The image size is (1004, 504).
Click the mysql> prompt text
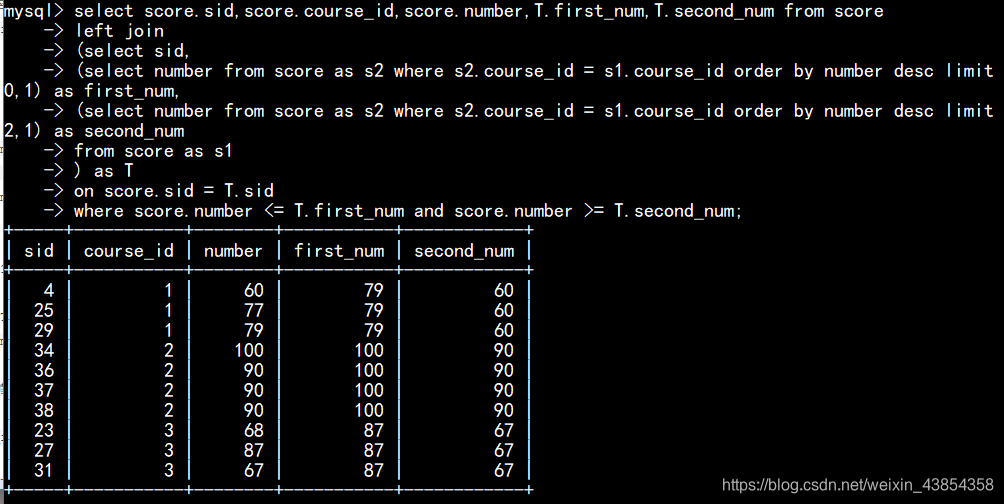tap(33, 11)
